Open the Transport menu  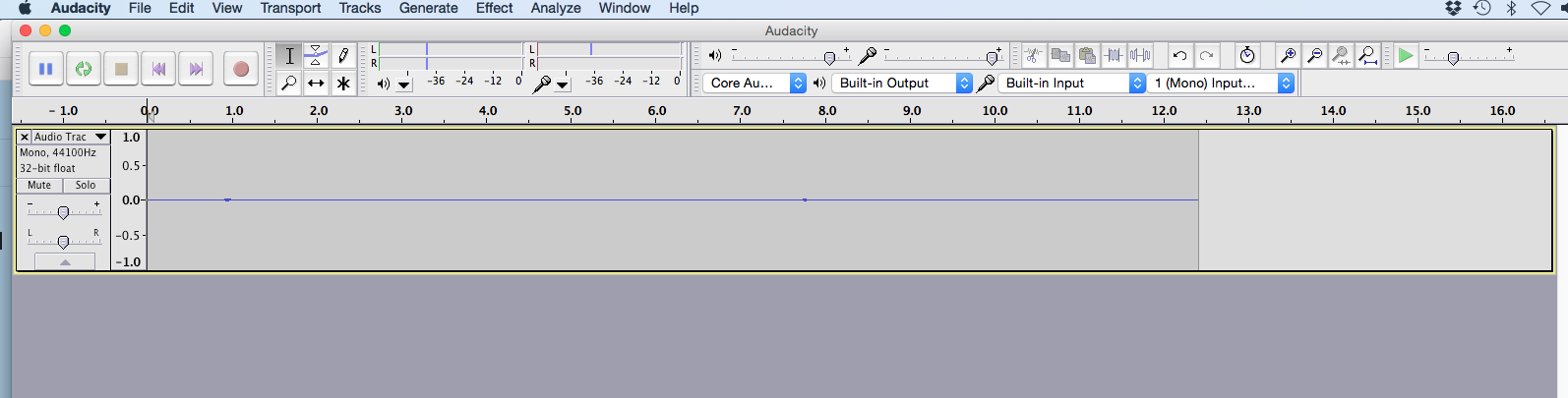290,8
